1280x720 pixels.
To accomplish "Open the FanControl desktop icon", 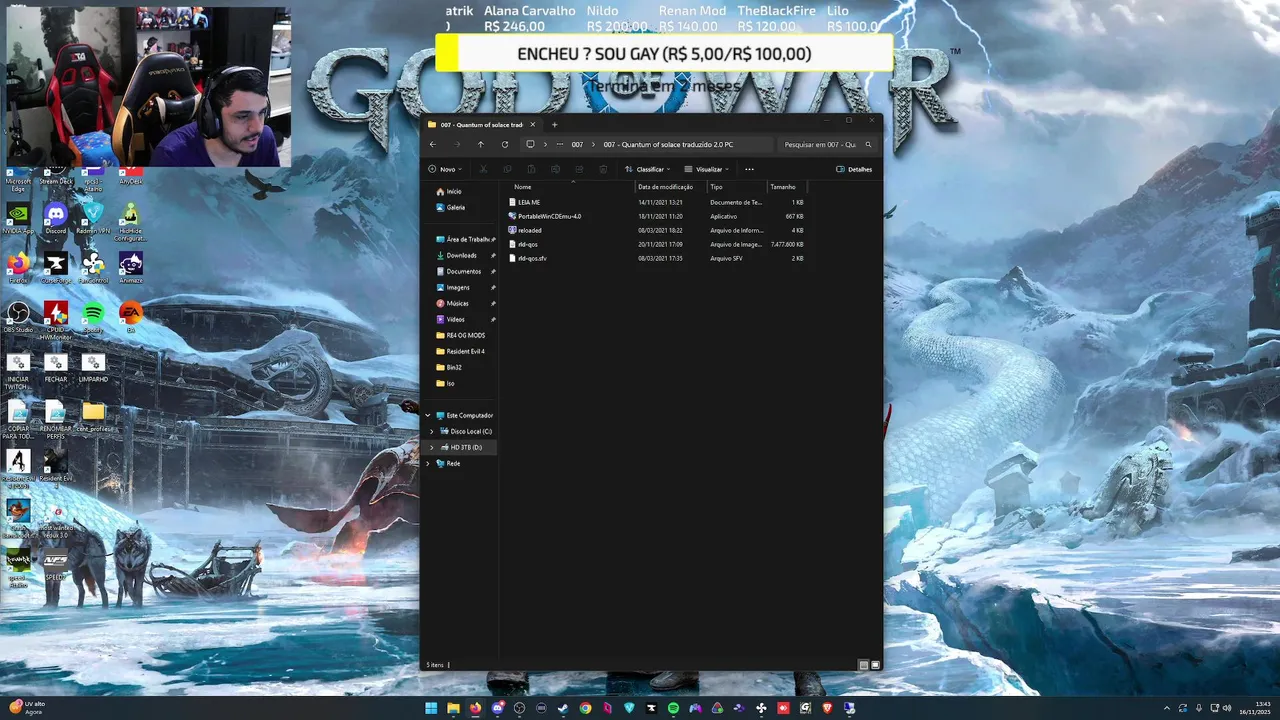I will tap(93, 267).
